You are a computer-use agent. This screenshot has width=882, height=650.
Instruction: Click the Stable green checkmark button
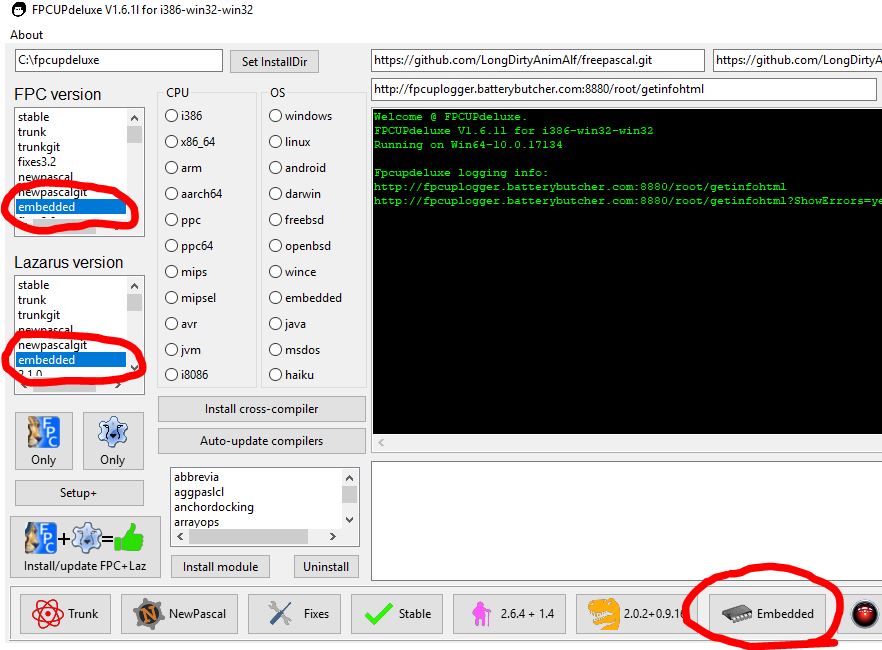pyautogui.click(x=397, y=613)
